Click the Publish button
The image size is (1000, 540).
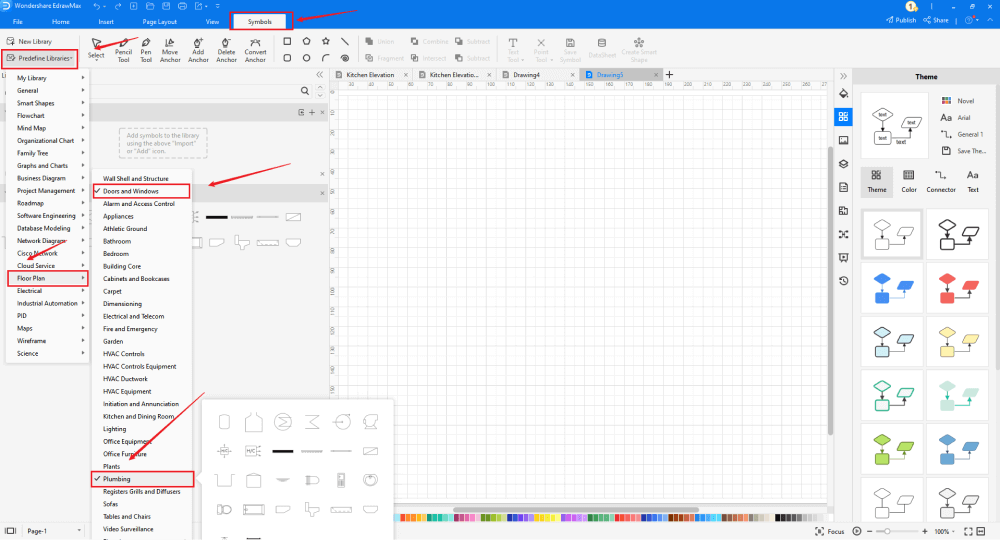[901, 20]
